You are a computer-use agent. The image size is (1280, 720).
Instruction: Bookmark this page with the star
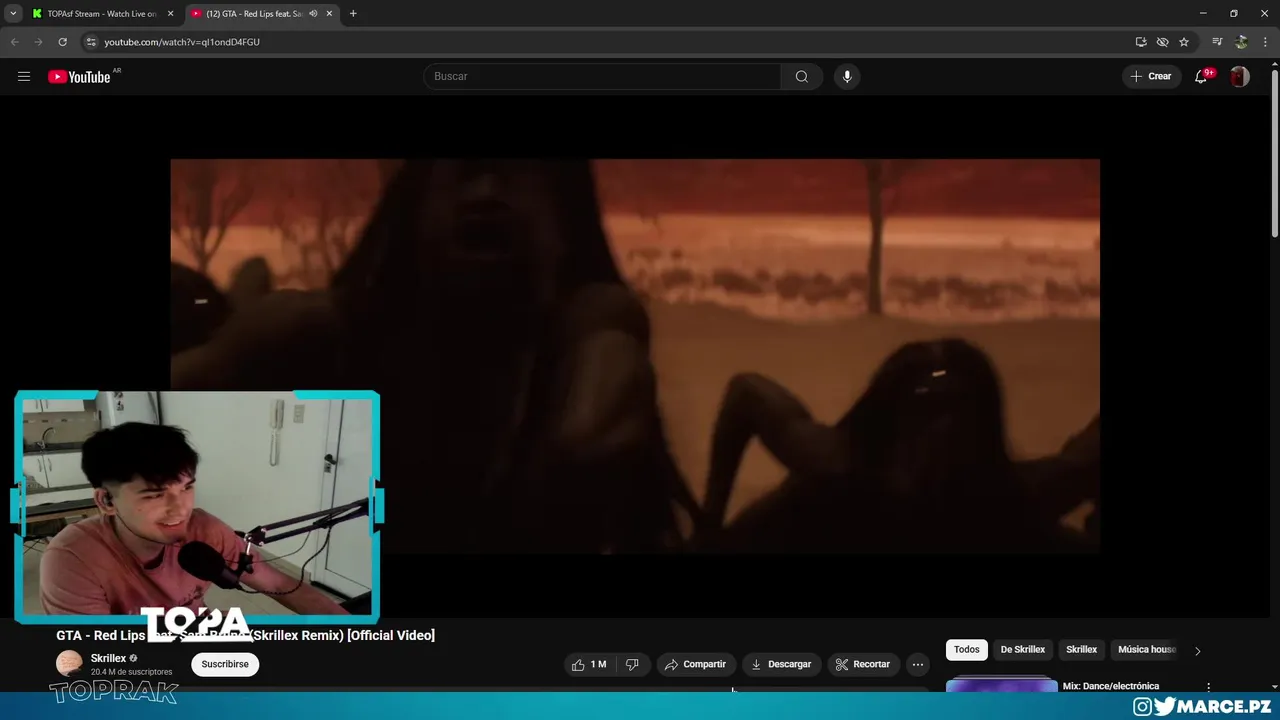1184,42
